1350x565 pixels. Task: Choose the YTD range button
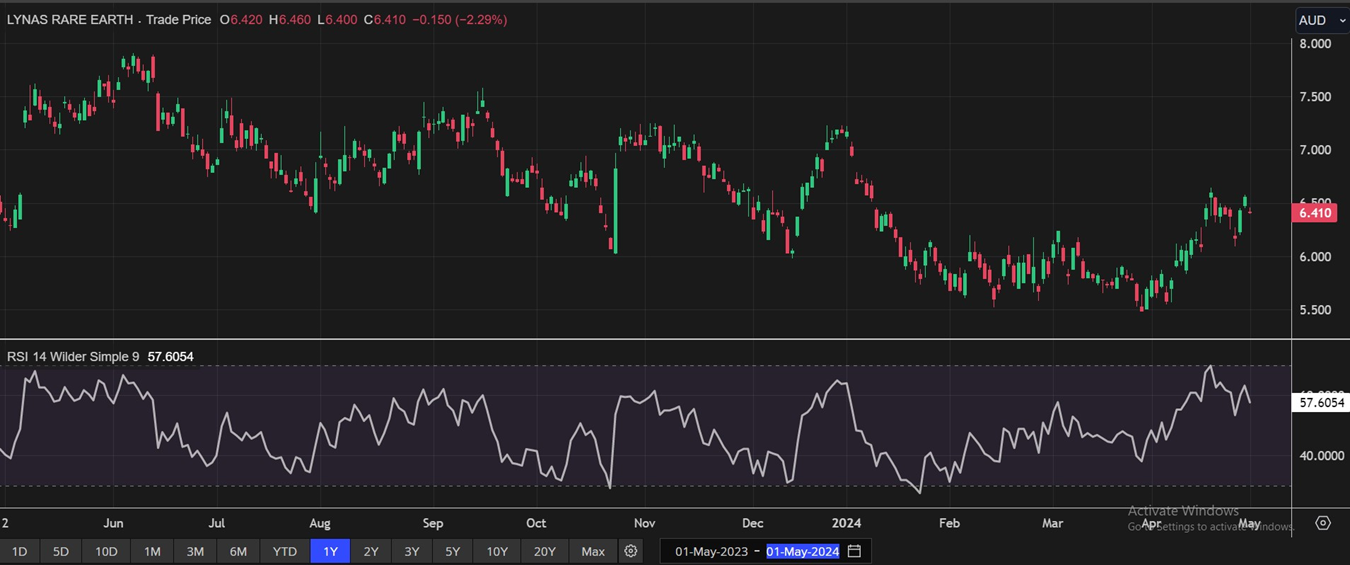pos(285,551)
